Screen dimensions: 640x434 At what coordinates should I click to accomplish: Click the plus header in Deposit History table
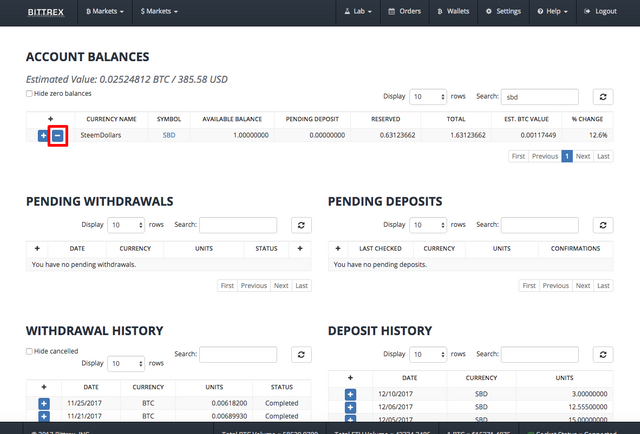point(350,378)
